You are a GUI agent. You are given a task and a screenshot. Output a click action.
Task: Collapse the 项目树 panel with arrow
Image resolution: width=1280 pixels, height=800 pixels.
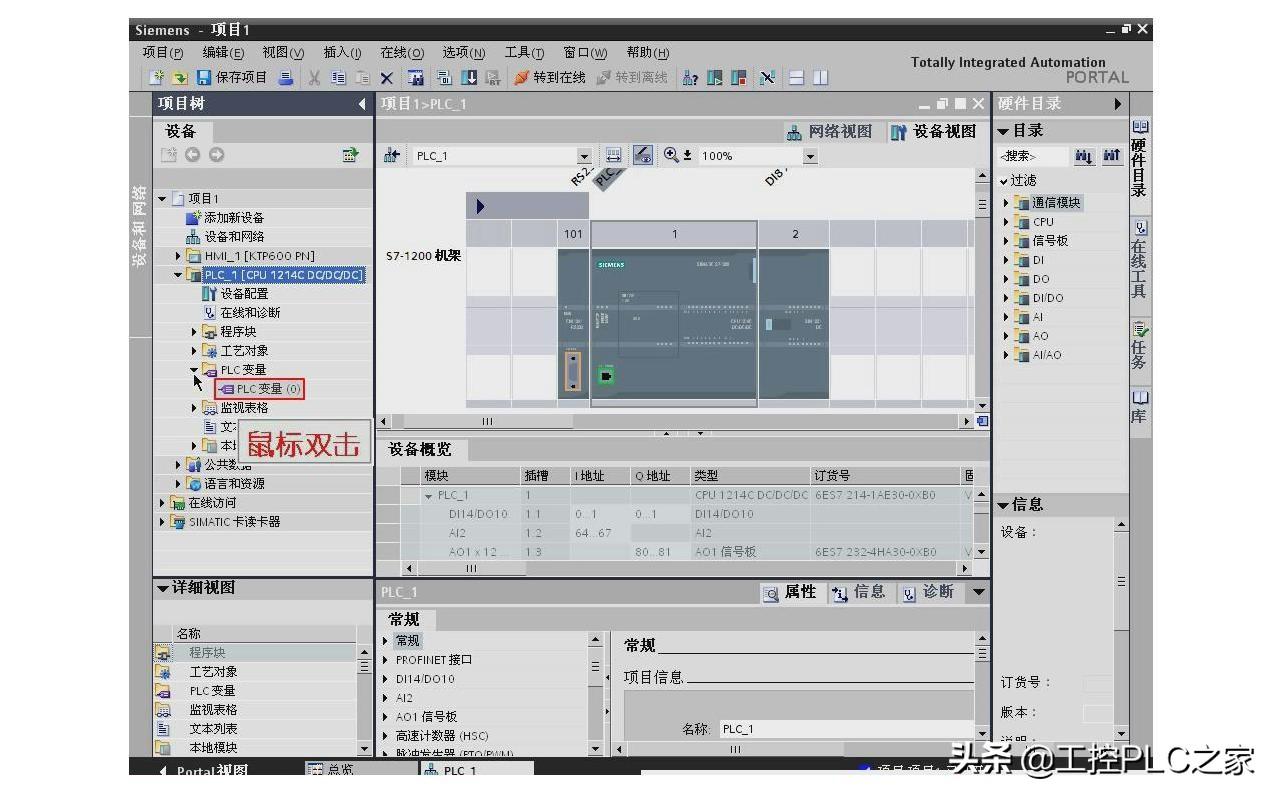click(362, 104)
